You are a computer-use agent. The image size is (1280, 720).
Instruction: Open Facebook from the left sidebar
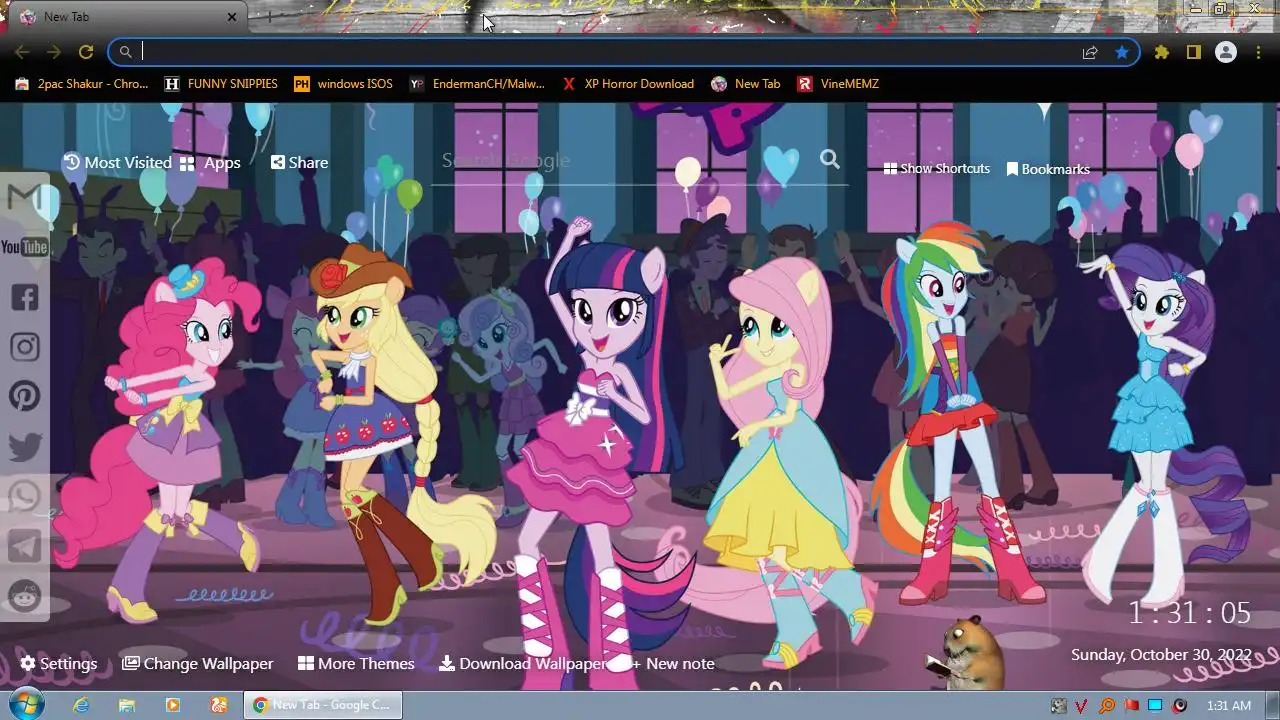tap(24, 297)
